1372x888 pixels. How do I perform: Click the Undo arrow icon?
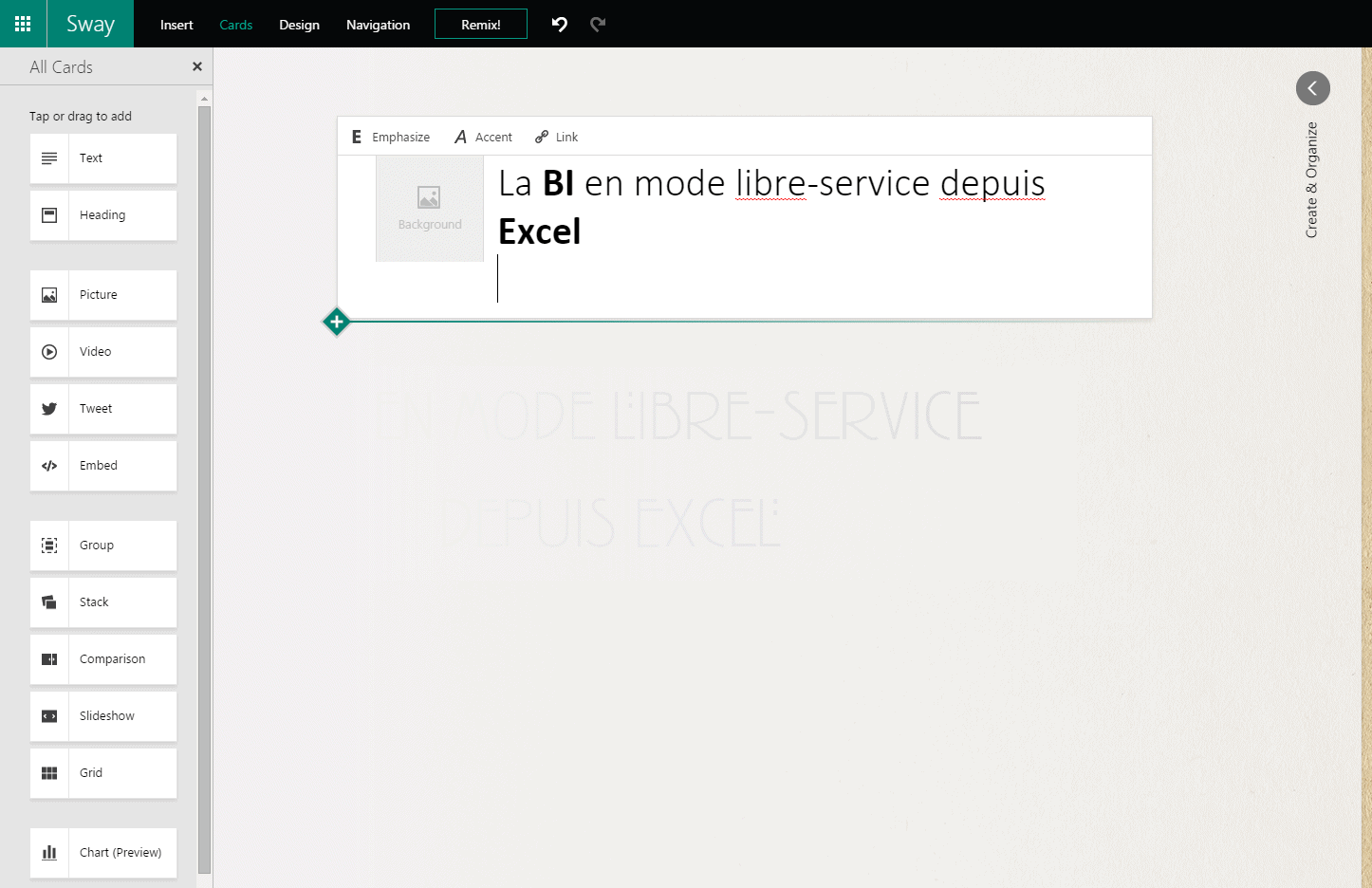(x=560, y=24)
